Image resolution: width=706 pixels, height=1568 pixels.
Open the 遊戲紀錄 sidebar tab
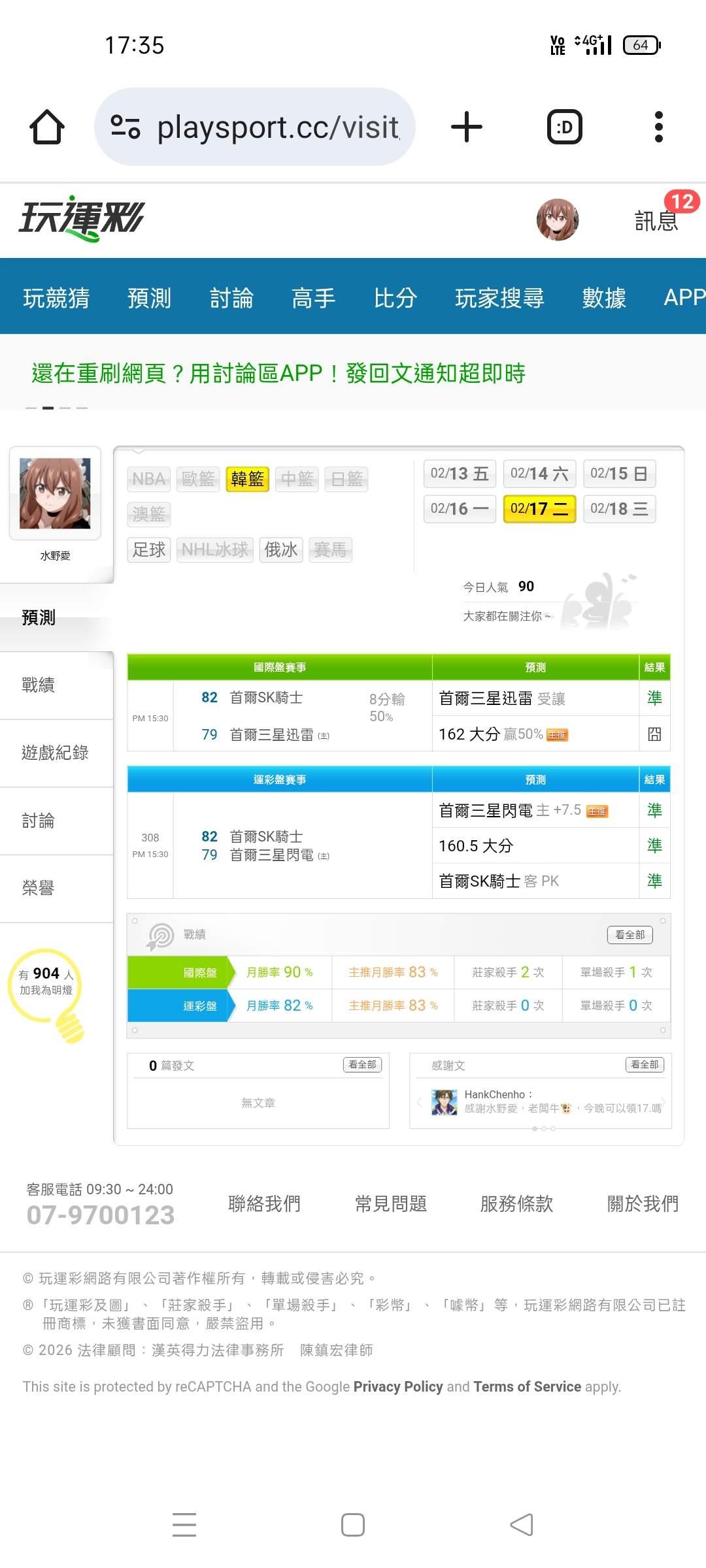[57, 753]
